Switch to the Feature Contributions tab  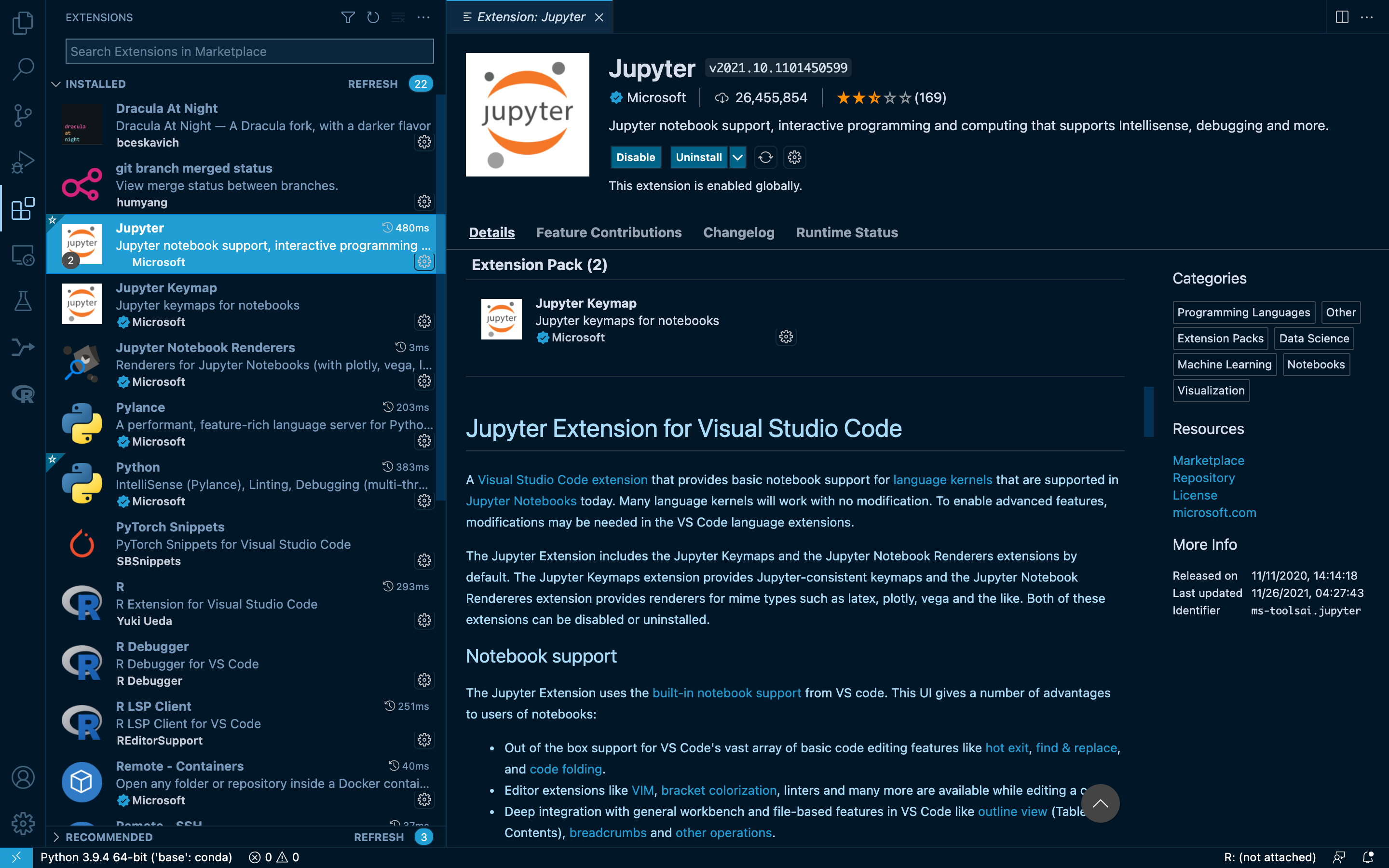pyautogui.click(x=609, y=232)
